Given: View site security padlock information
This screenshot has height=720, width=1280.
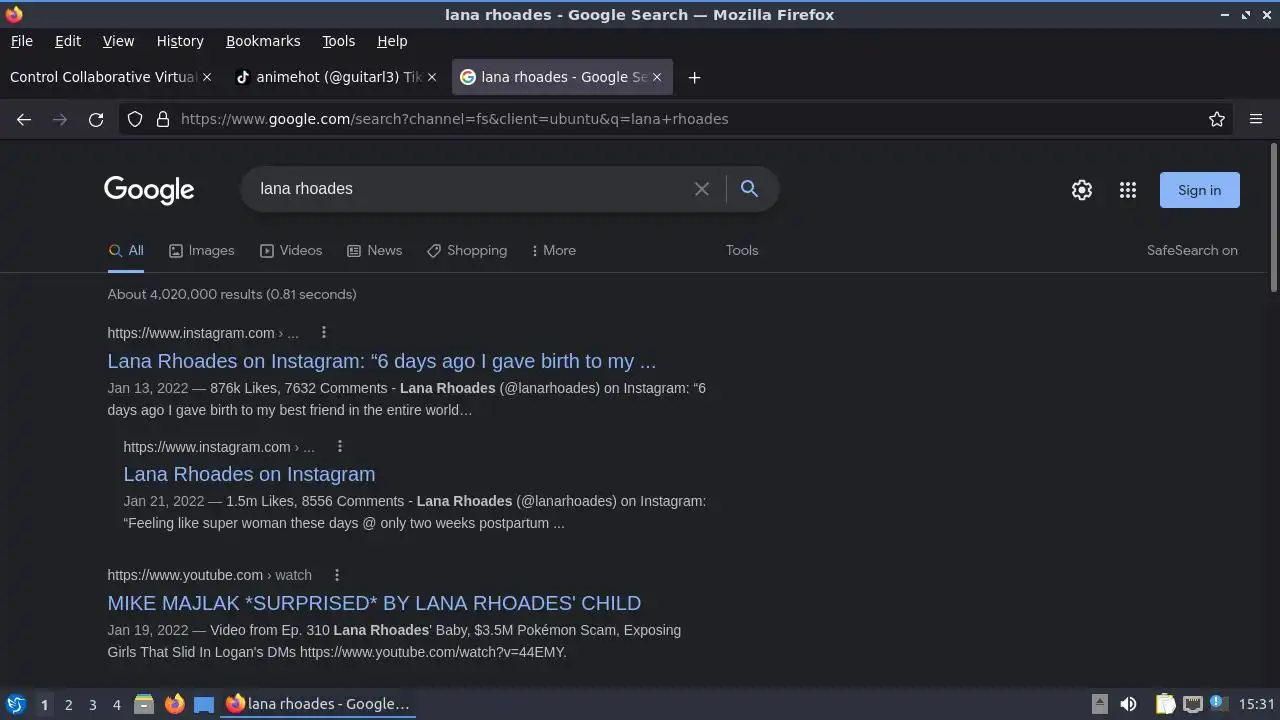Looking at the screenshot, I should [163, 119].
